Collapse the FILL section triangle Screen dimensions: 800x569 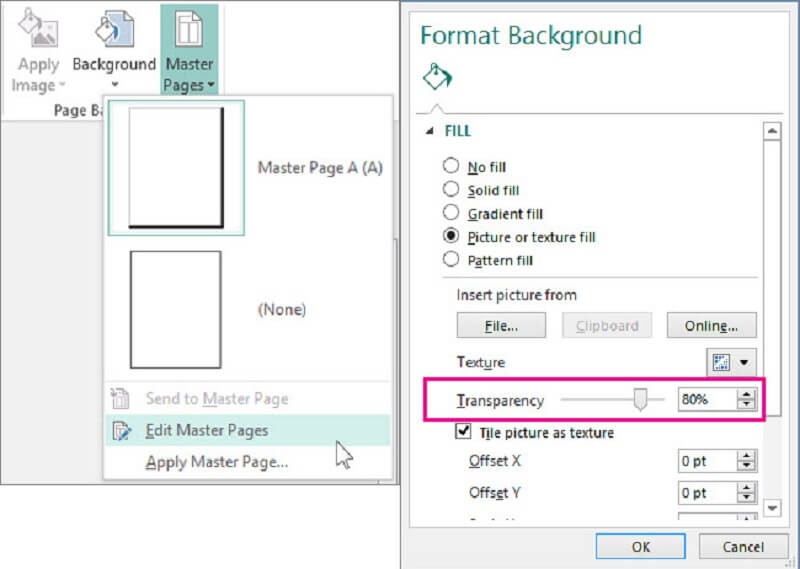[x=430, y=131]
